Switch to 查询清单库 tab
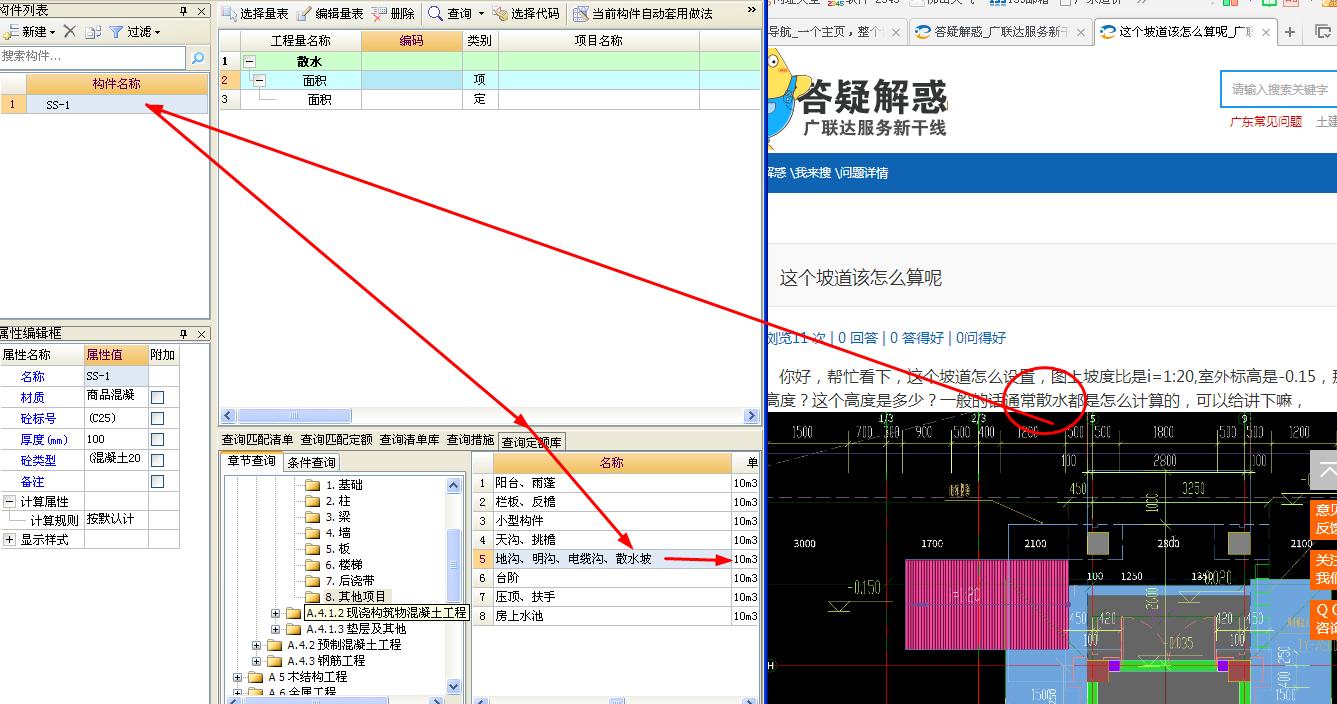This screenshot has height=704, width=1337. (409, 440)
